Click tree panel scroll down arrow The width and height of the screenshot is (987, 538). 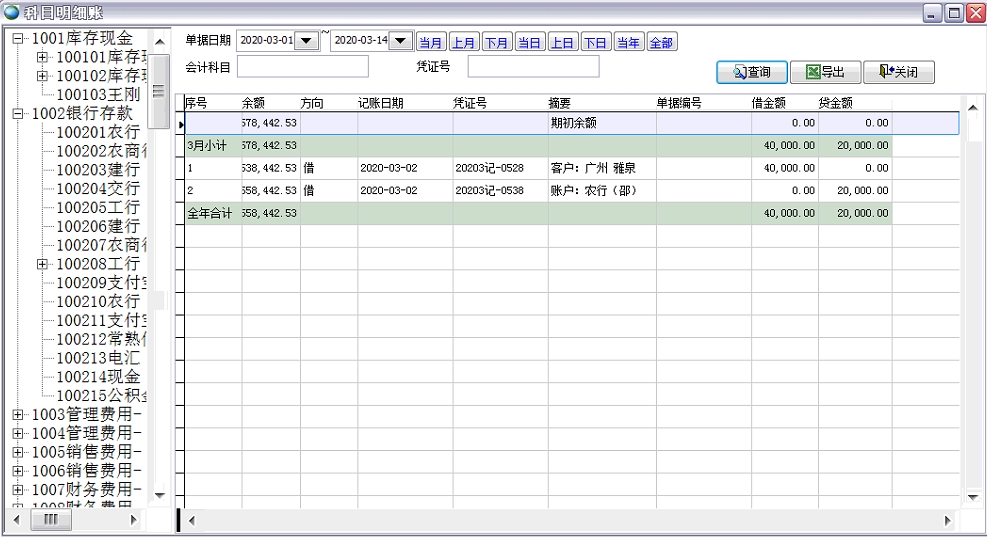[159, 494]
